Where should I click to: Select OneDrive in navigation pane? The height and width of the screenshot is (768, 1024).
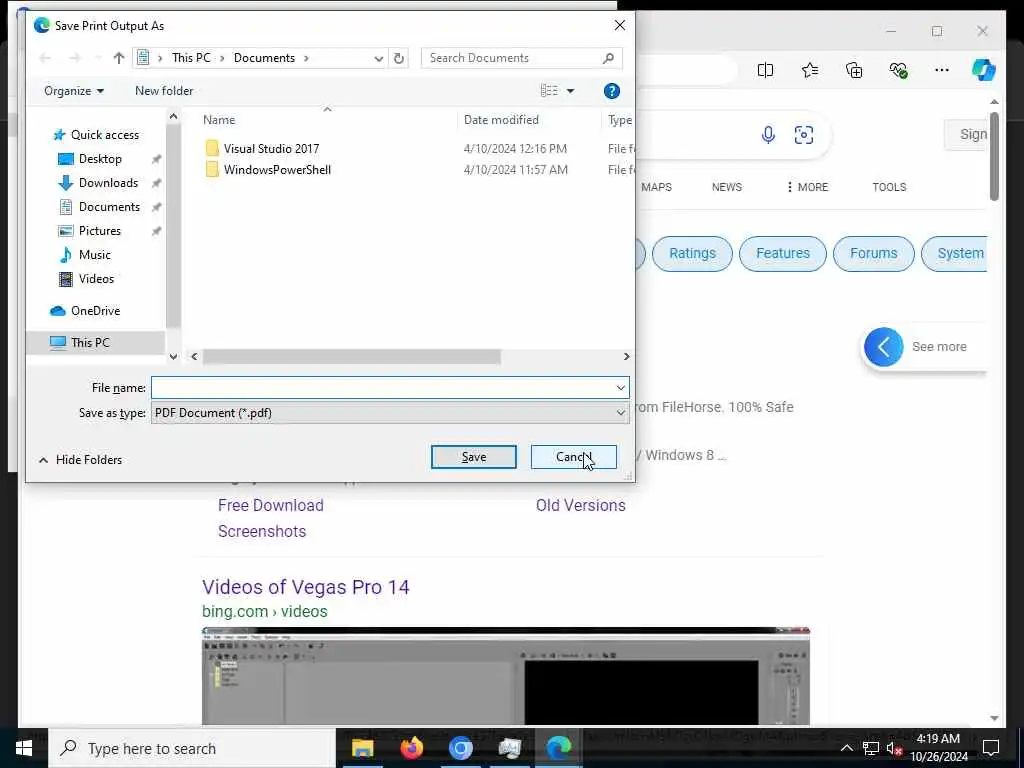click(x=95, y=311)
